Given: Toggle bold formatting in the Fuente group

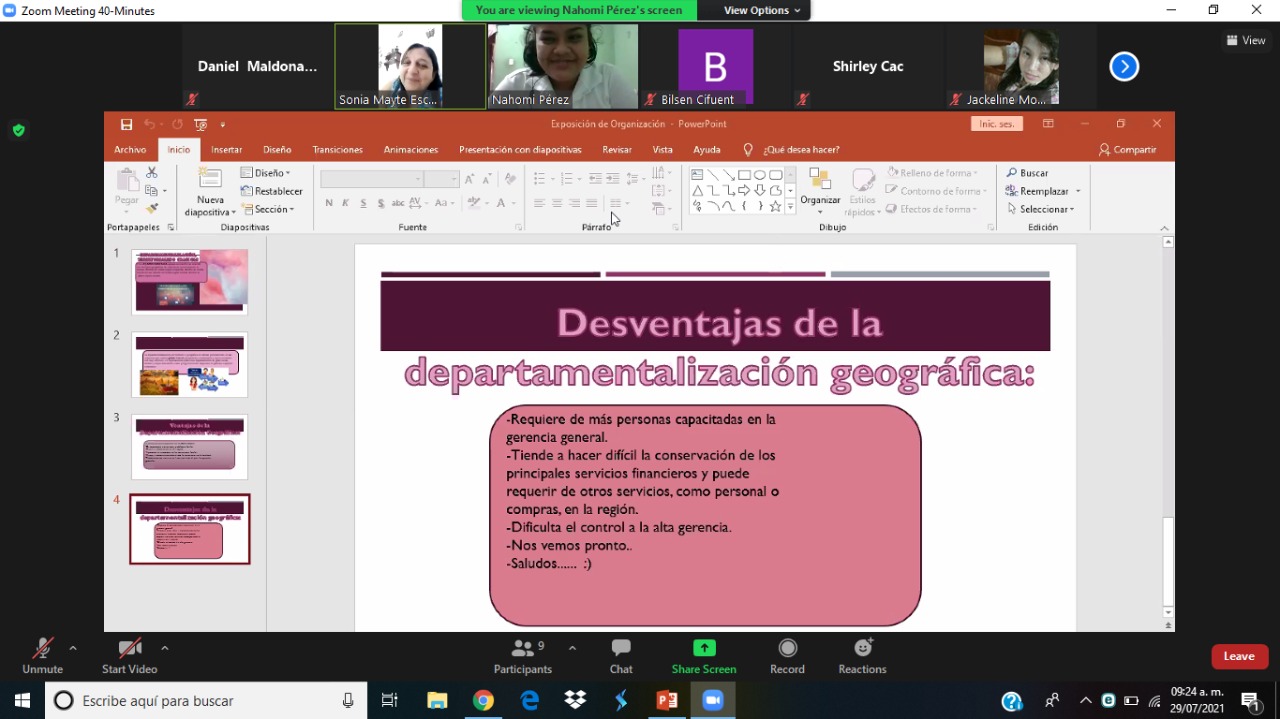Looking at the screenshot, I should (329, 203).
